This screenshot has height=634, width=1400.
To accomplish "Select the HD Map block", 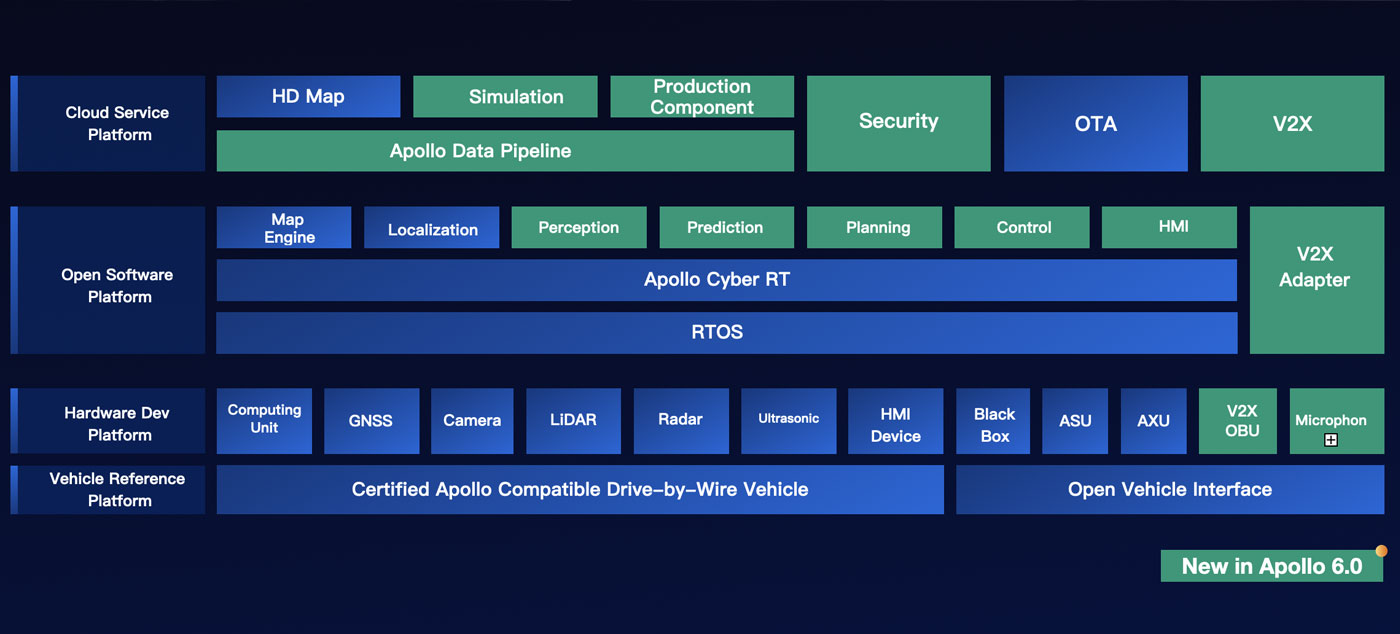I will (x=308, y=97).
